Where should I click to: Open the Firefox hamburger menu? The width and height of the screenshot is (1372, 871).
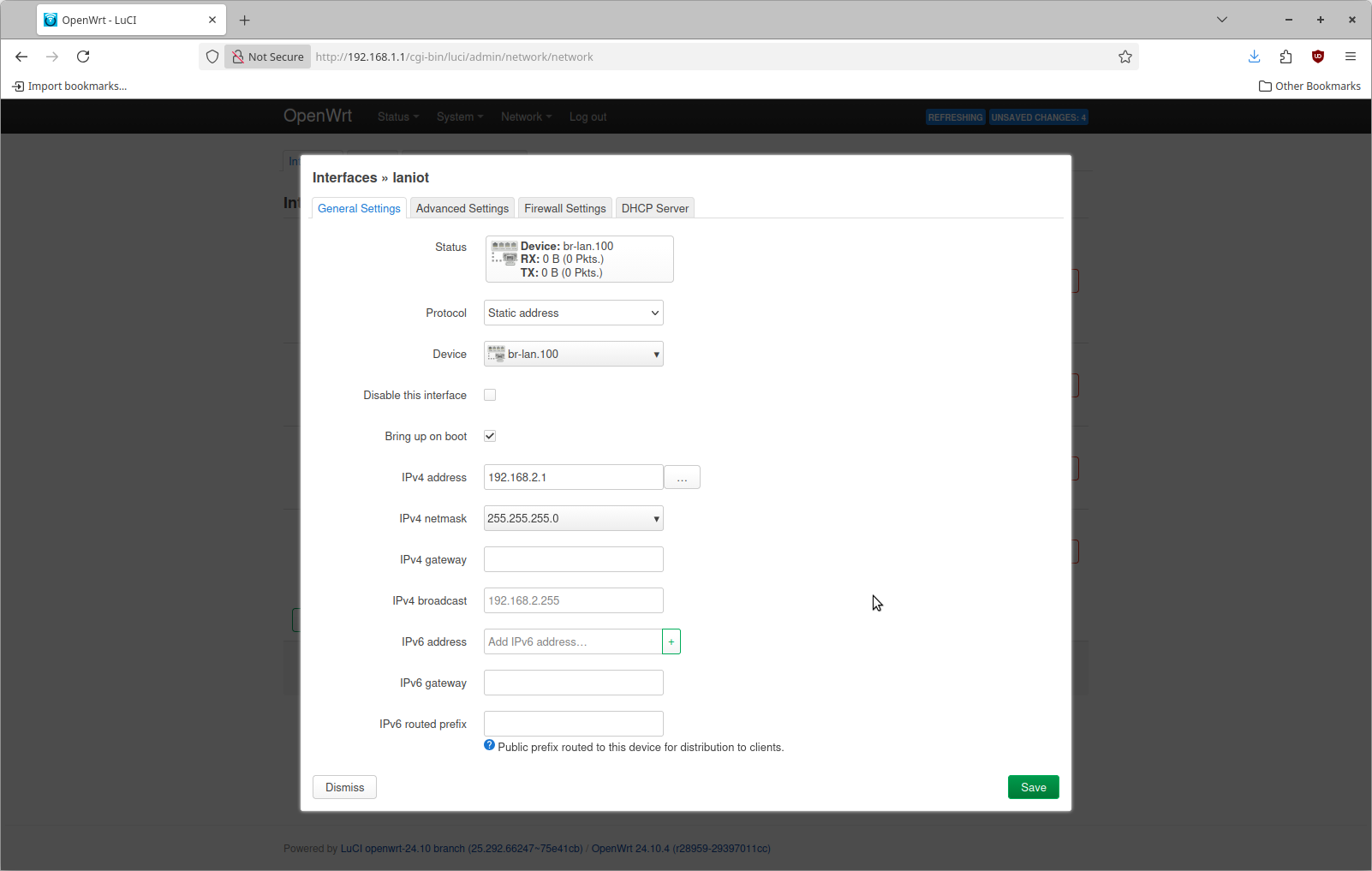coord(1350,57)
